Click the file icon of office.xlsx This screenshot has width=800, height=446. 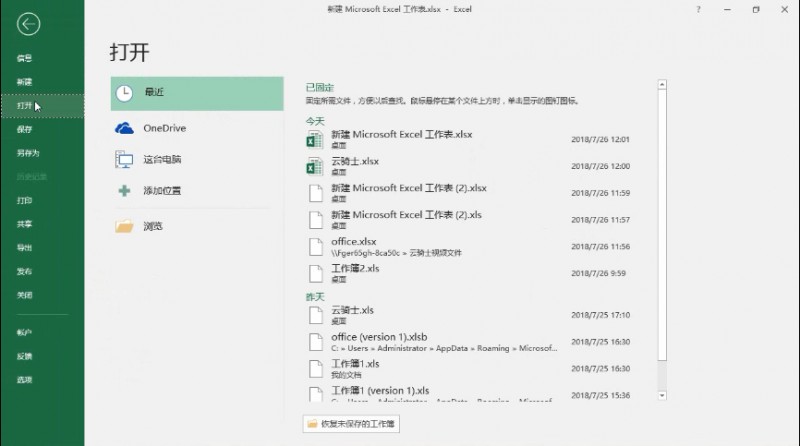click(x=316, y=246)
